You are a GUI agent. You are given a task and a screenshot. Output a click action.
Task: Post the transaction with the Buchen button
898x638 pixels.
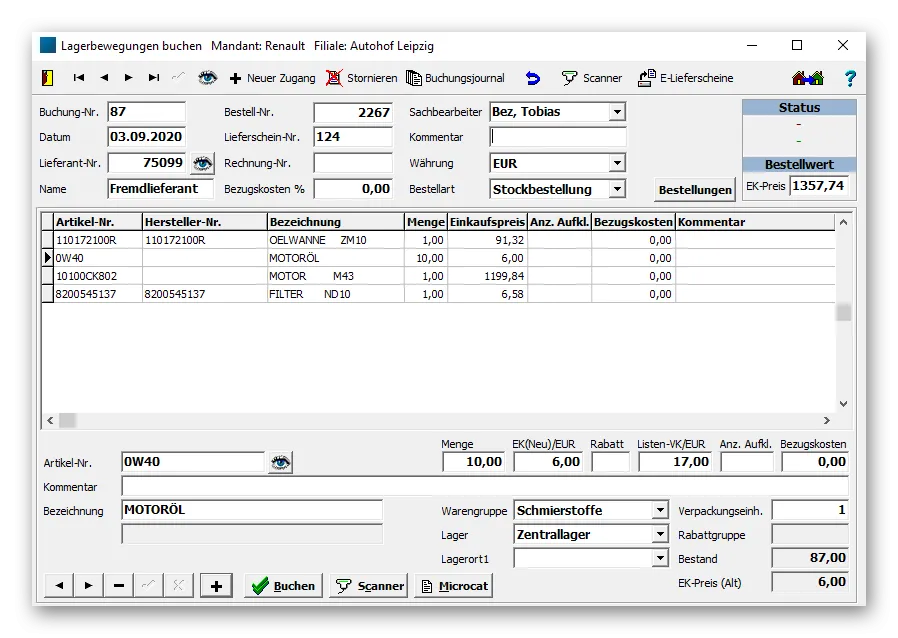click(x=283, y=585)
